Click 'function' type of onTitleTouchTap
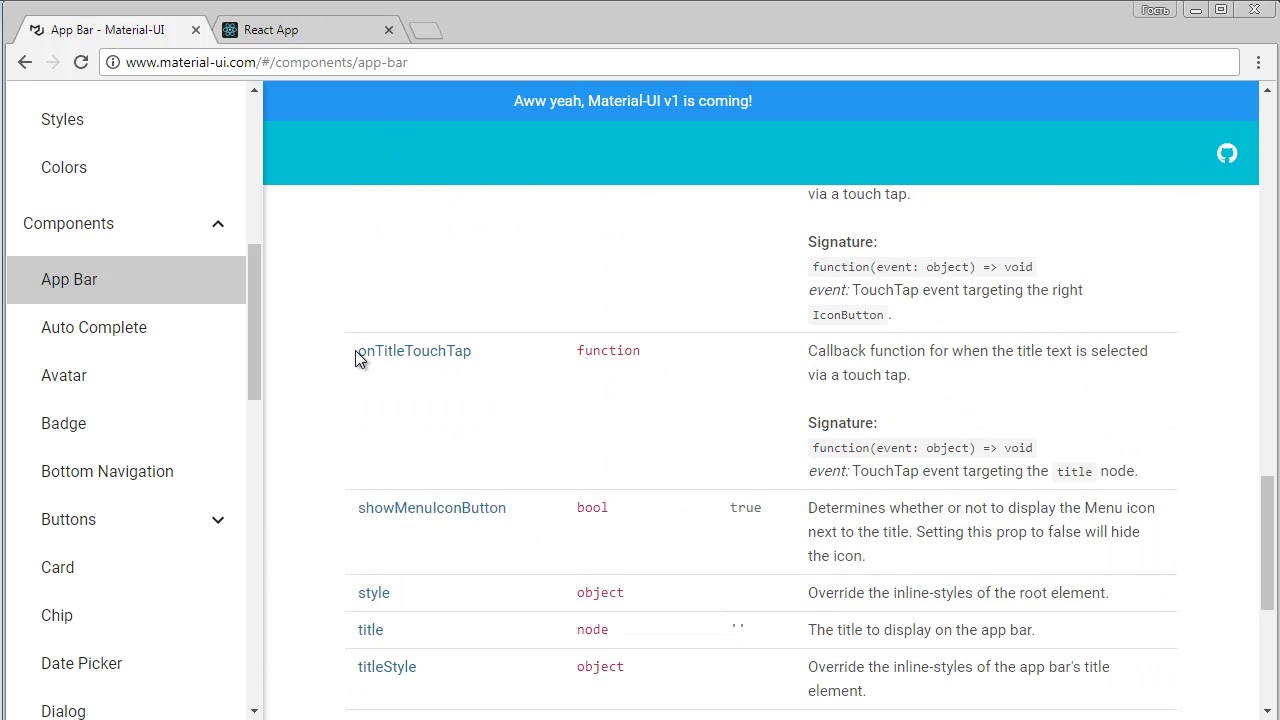 coord(608,351)
